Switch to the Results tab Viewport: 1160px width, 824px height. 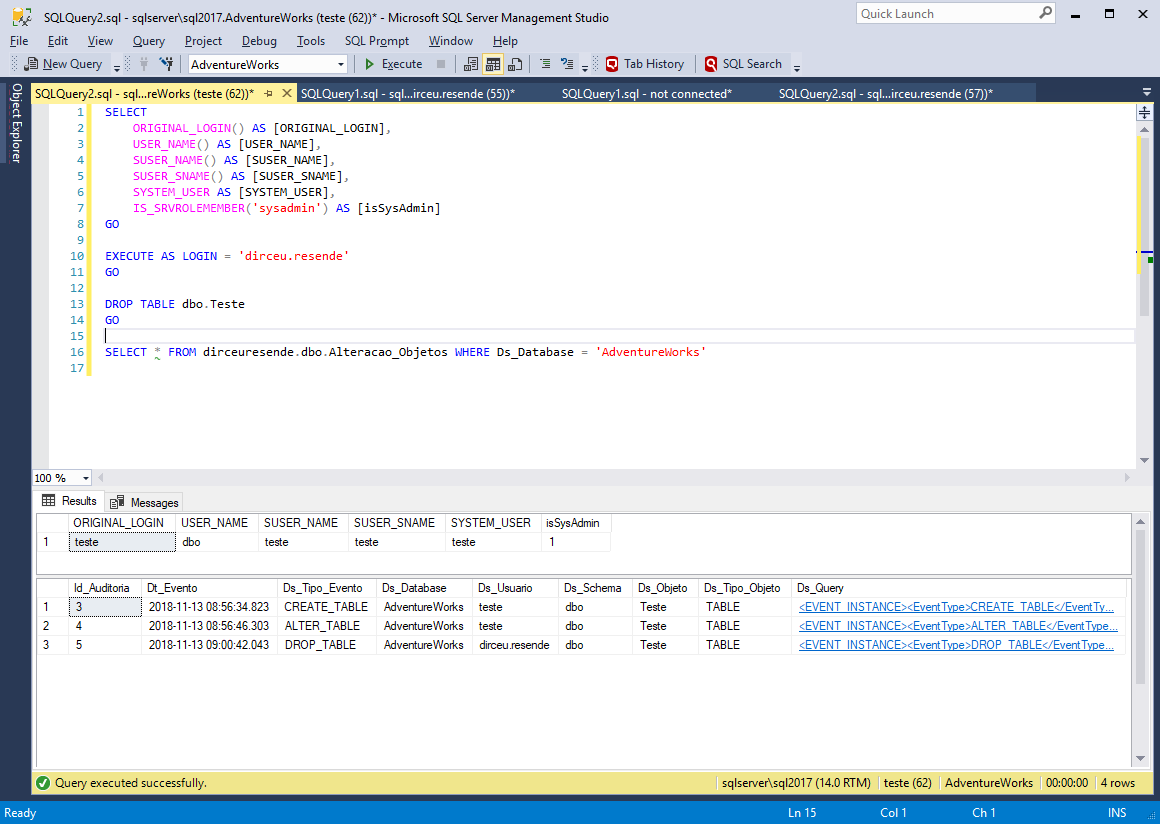tap(70, 501)
